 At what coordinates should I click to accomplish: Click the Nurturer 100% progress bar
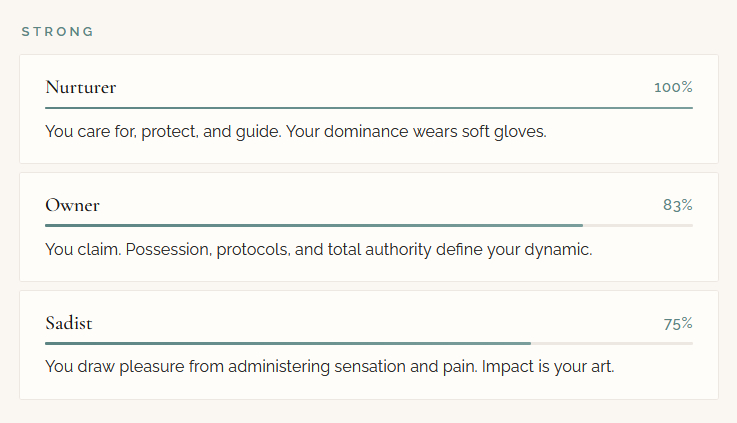pyautogui.click(x=368, y=107)
